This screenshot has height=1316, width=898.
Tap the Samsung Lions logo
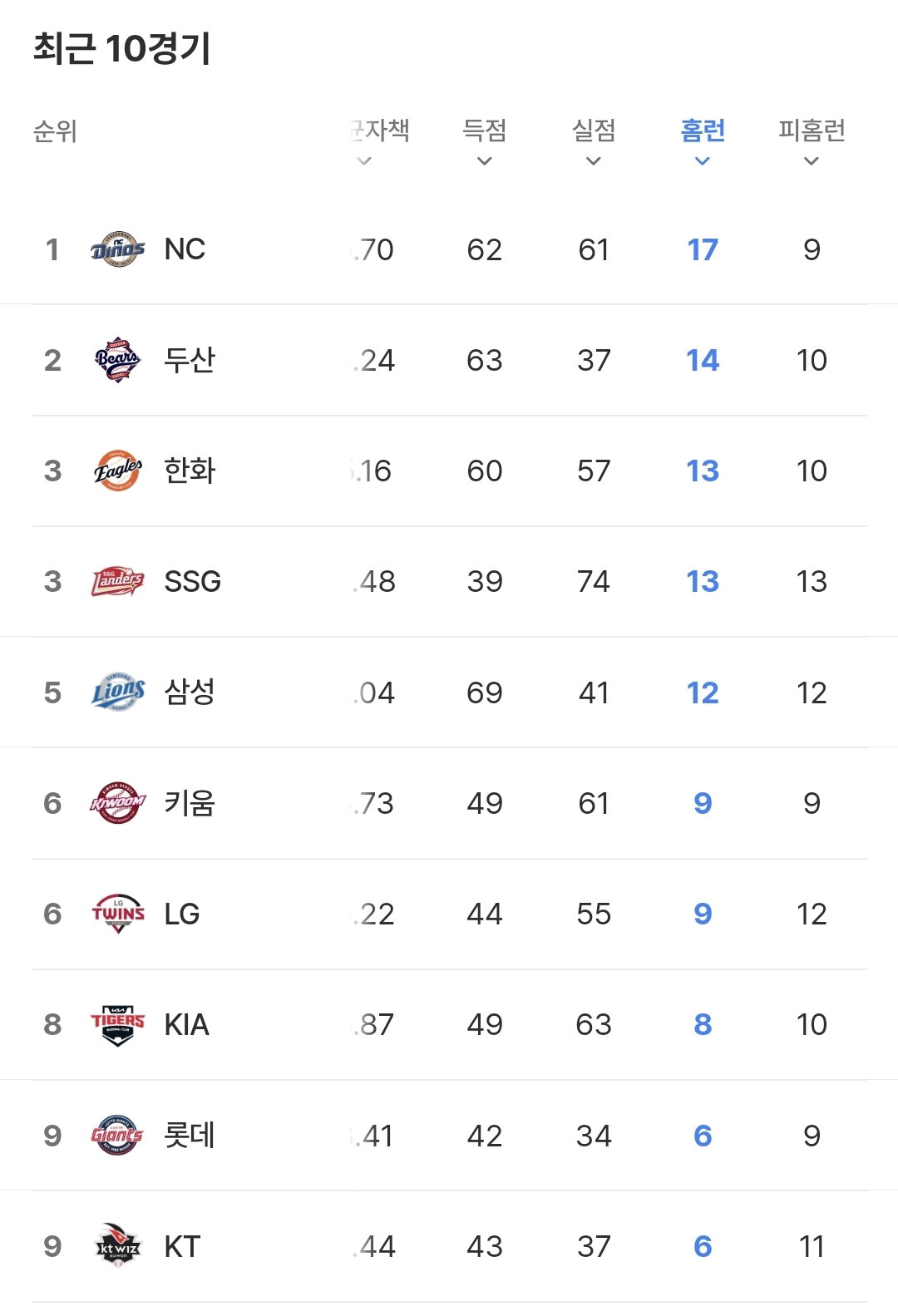[x=117, y=692]
